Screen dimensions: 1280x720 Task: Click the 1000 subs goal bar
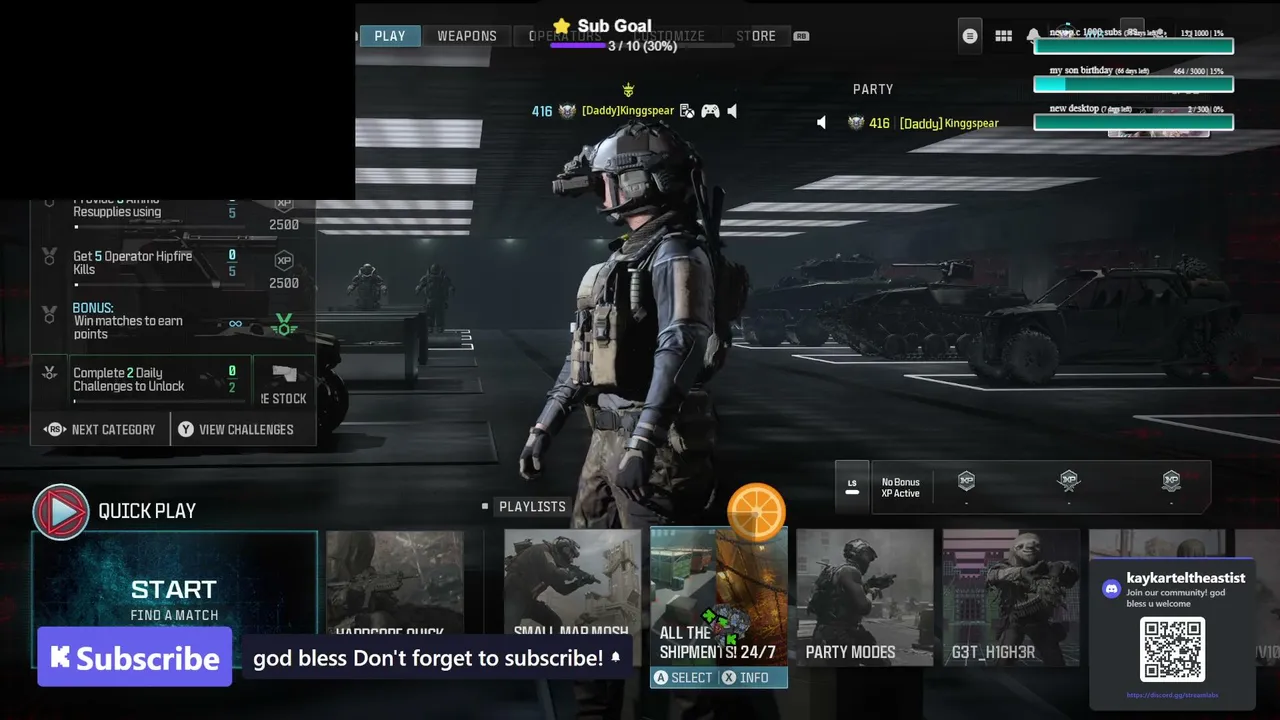coord(1133,46)
